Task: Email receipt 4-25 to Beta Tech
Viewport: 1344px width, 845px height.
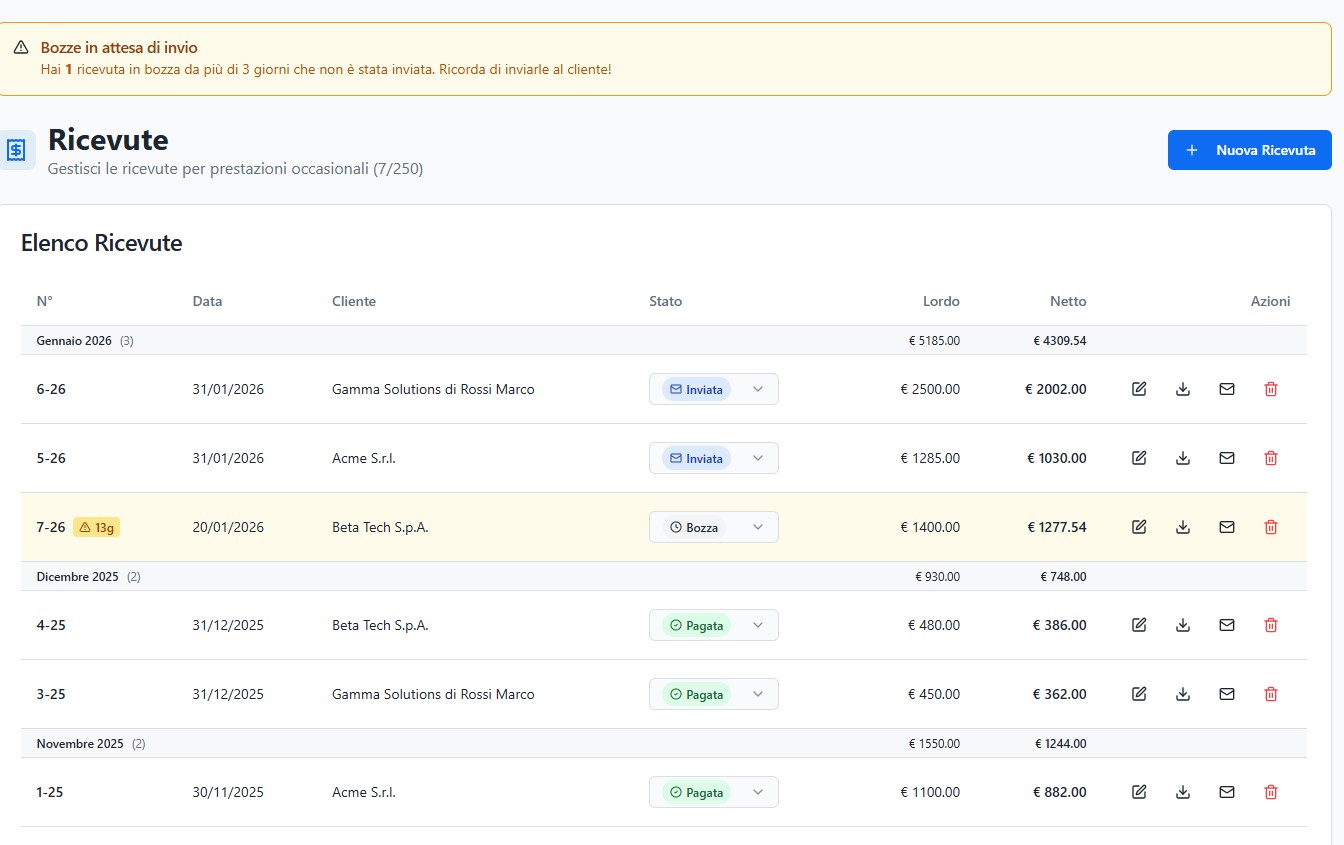Action: pyautogui.click(x=1227, y=625)
